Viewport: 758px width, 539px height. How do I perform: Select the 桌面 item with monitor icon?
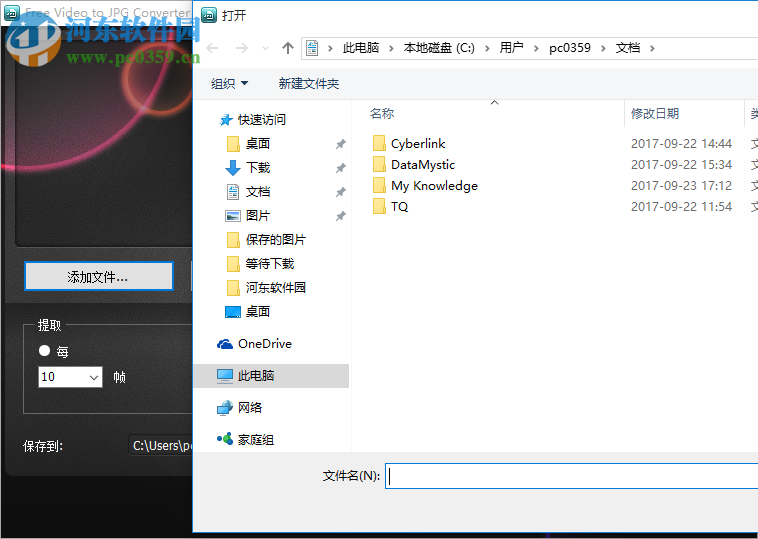click(258, 312)
